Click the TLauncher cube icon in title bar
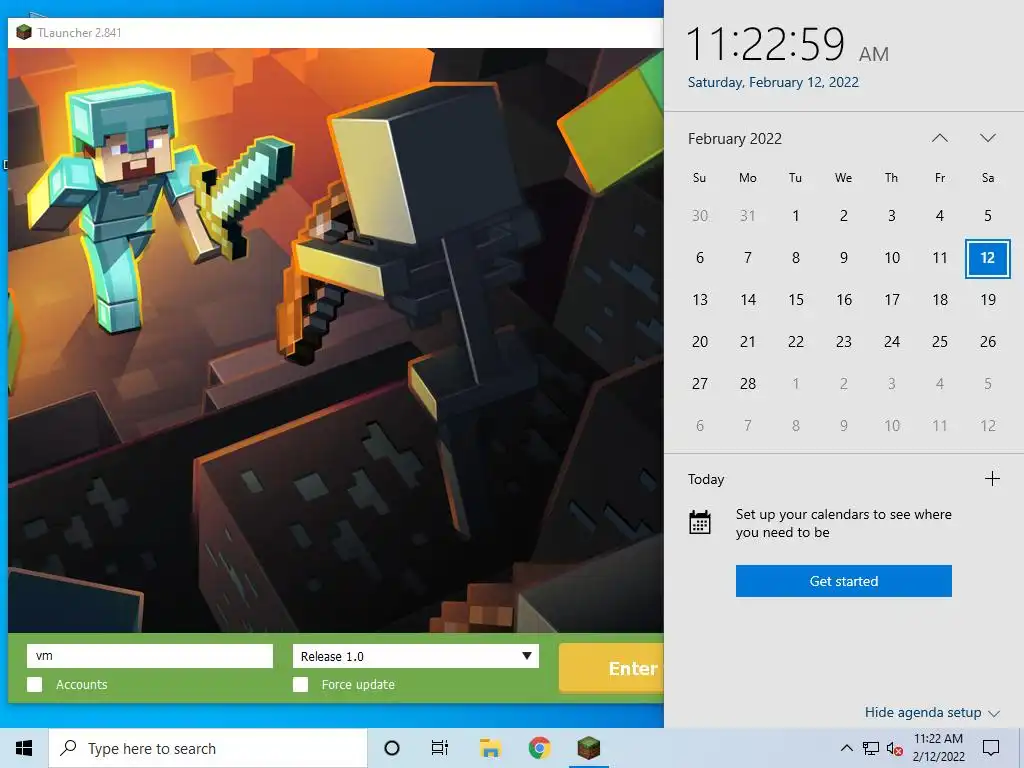Image resolution: width=1024 pixels, height=768 pixels. click(x=24, y=32)
